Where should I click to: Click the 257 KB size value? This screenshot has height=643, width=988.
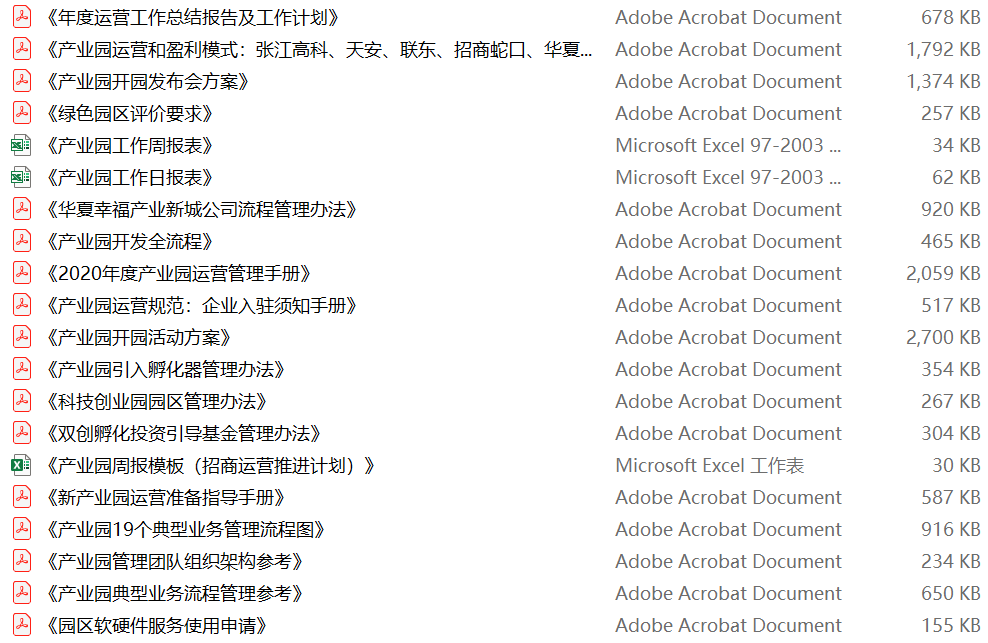950,113
